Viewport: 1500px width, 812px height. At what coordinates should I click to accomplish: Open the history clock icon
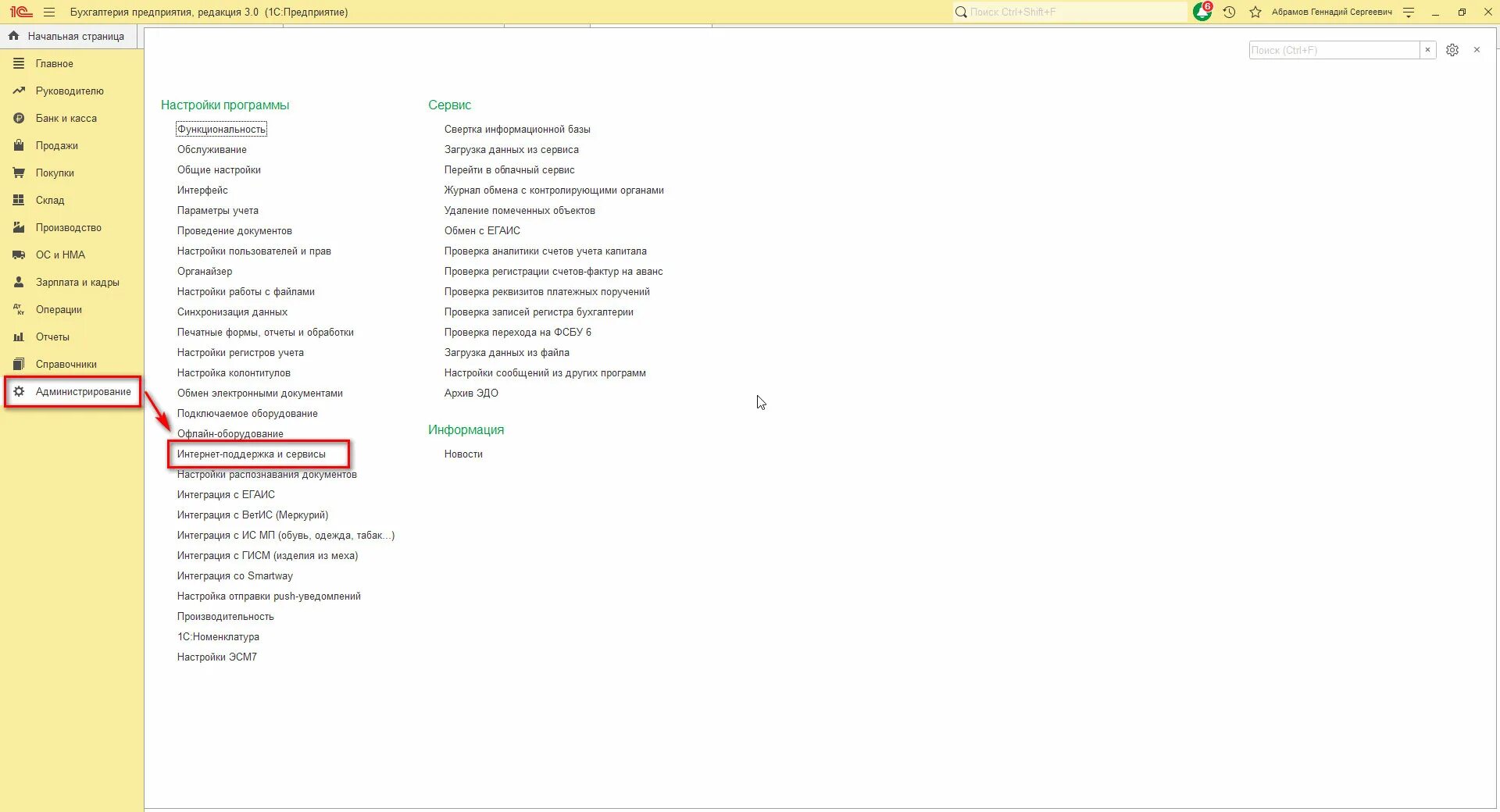[x=1229, y=12]
